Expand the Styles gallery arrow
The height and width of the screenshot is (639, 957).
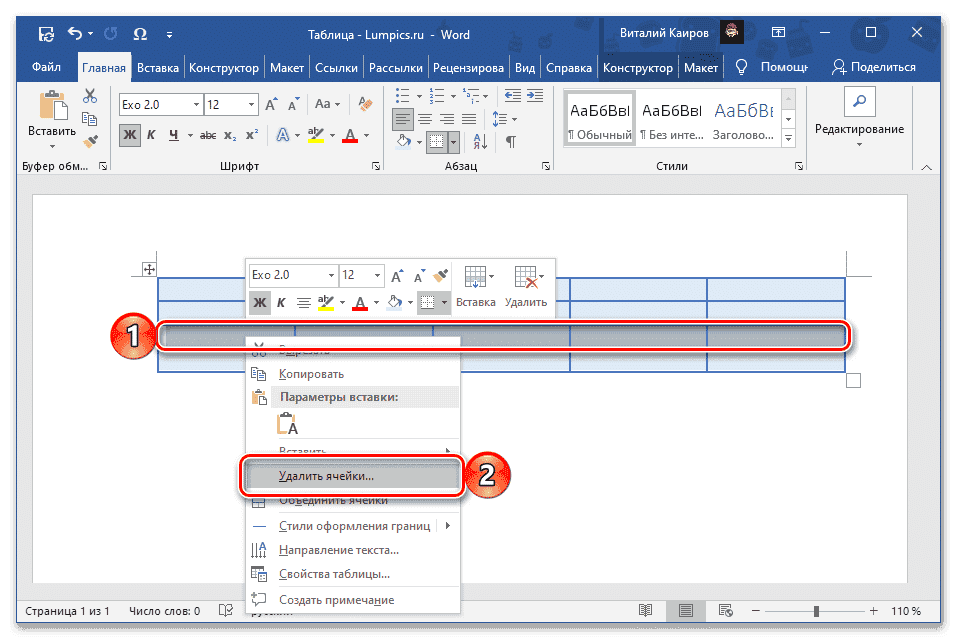[x=789, y=137]
